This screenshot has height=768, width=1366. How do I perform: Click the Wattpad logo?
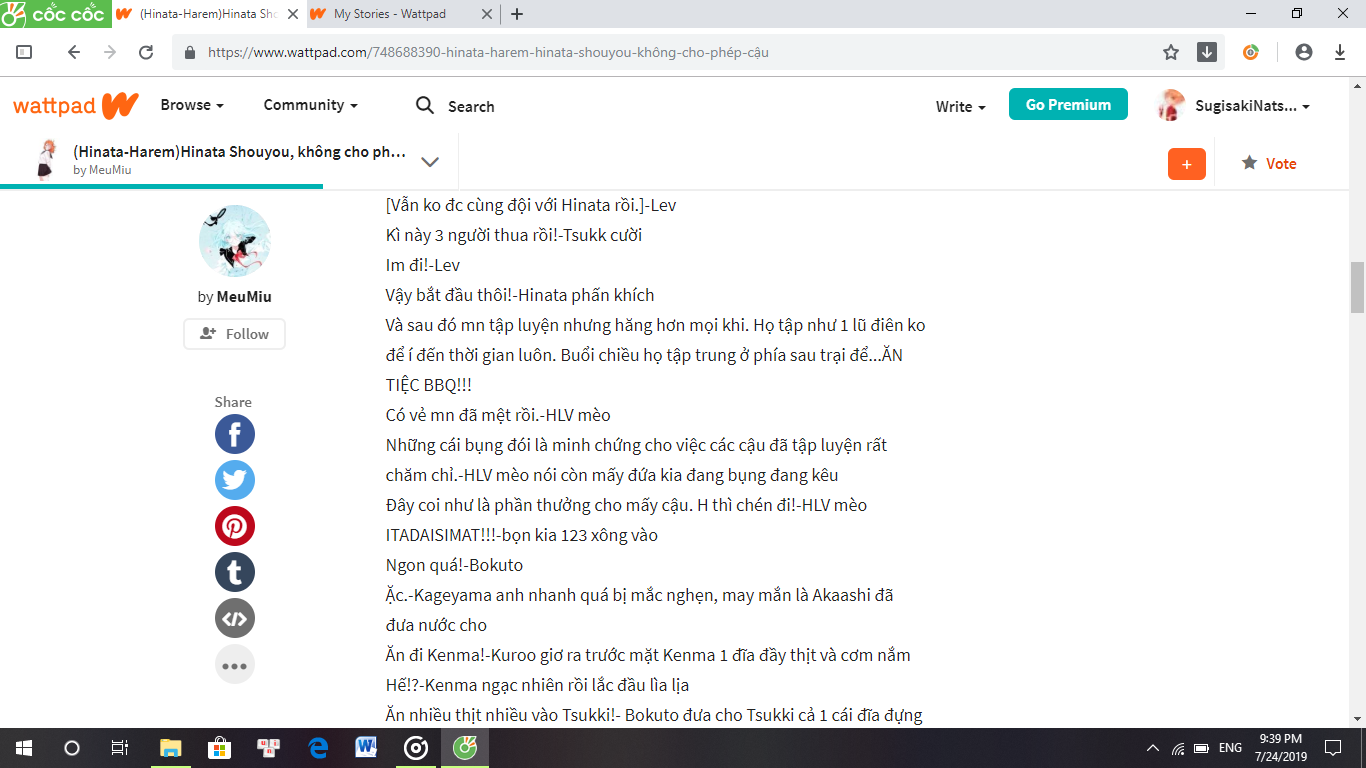tap(75, 106)
